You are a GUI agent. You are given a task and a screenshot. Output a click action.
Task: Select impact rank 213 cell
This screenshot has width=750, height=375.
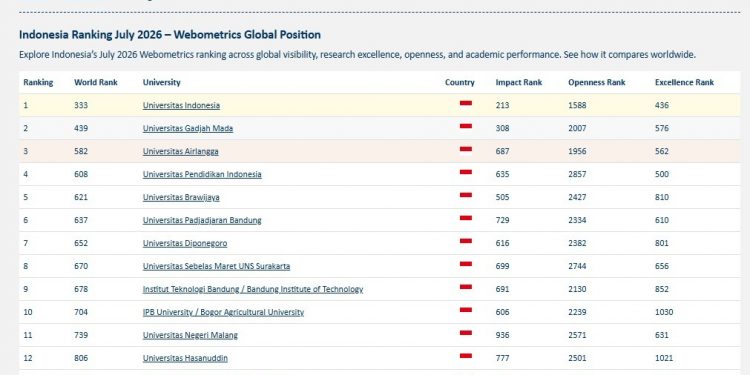[502, 105]
